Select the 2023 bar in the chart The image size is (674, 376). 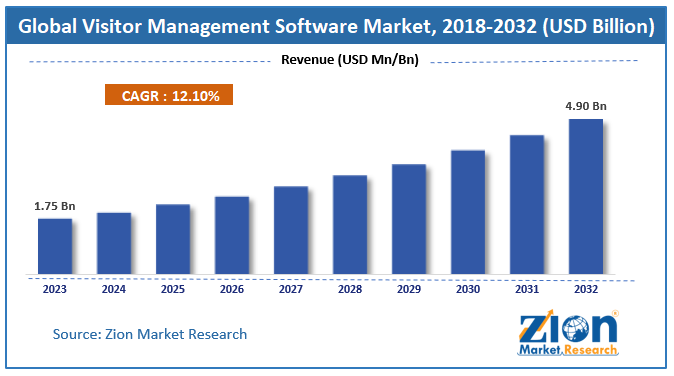tap(55, 246)
